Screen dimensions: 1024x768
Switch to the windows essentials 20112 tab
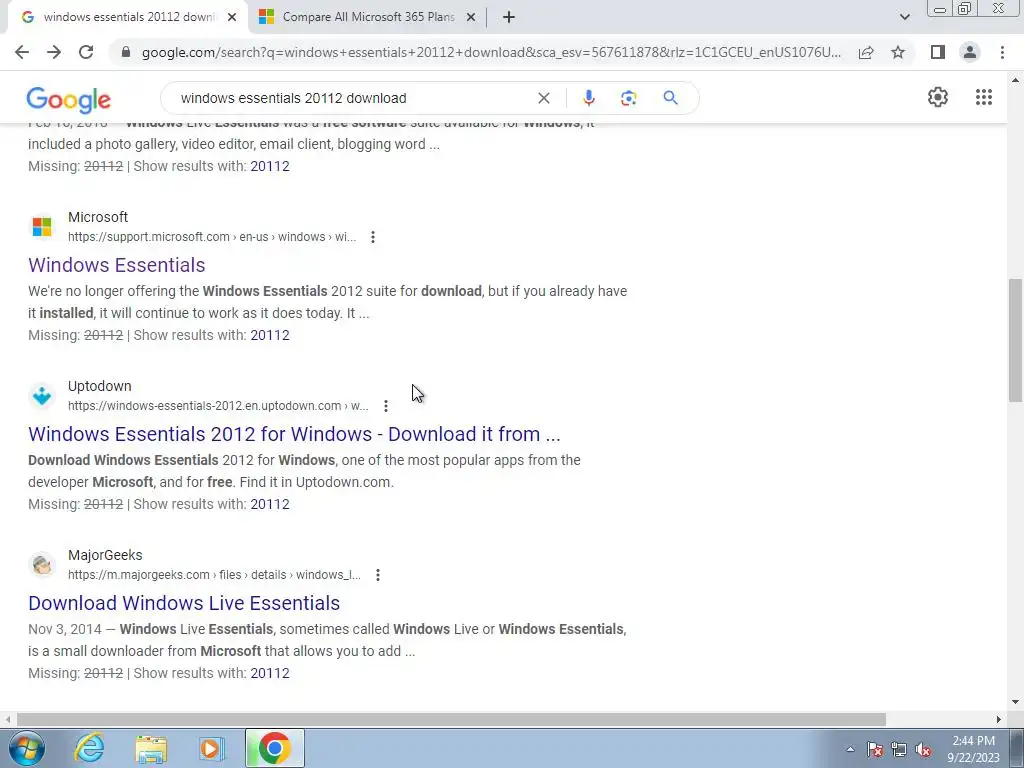tap(128, 17)
